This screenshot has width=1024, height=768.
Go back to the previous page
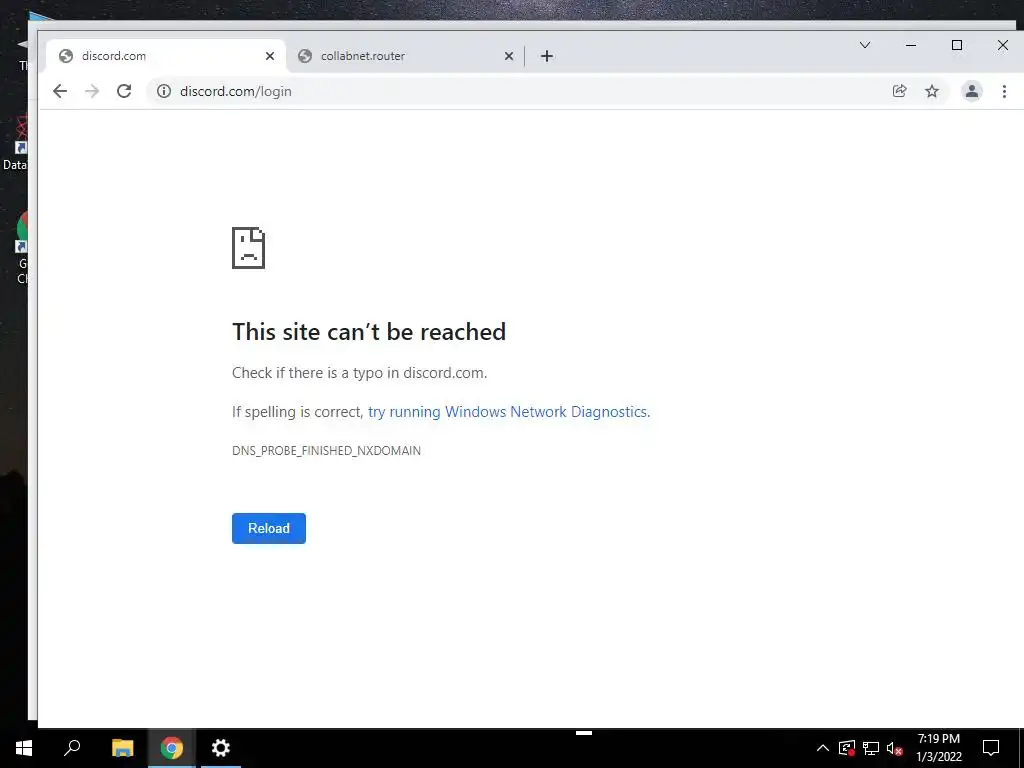pyautogui.click(x=59, y=91)
